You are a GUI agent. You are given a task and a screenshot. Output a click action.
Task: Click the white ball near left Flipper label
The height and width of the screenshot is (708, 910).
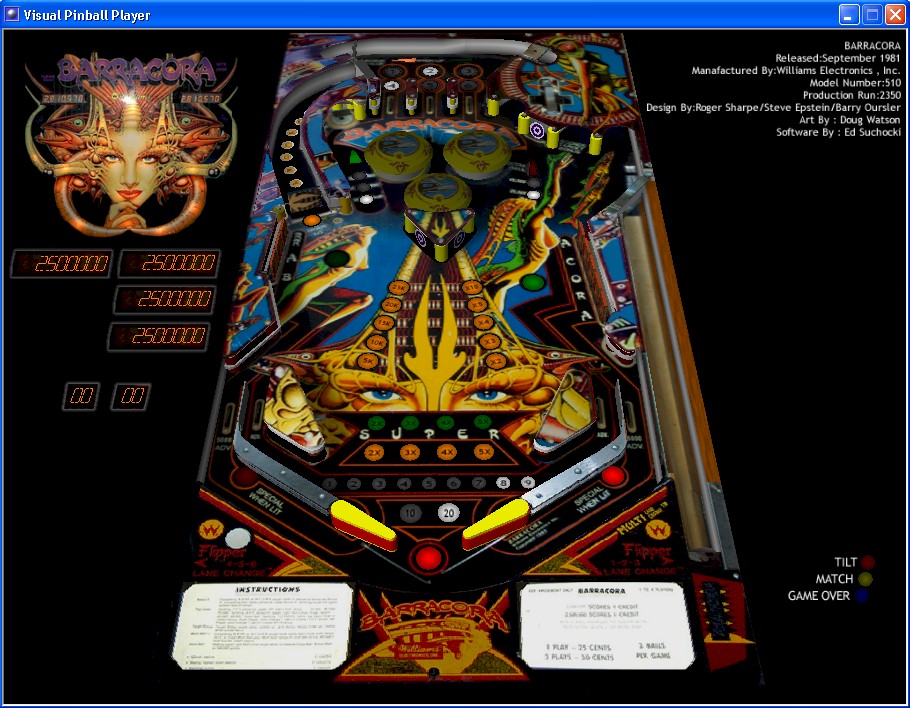[237, 538]
